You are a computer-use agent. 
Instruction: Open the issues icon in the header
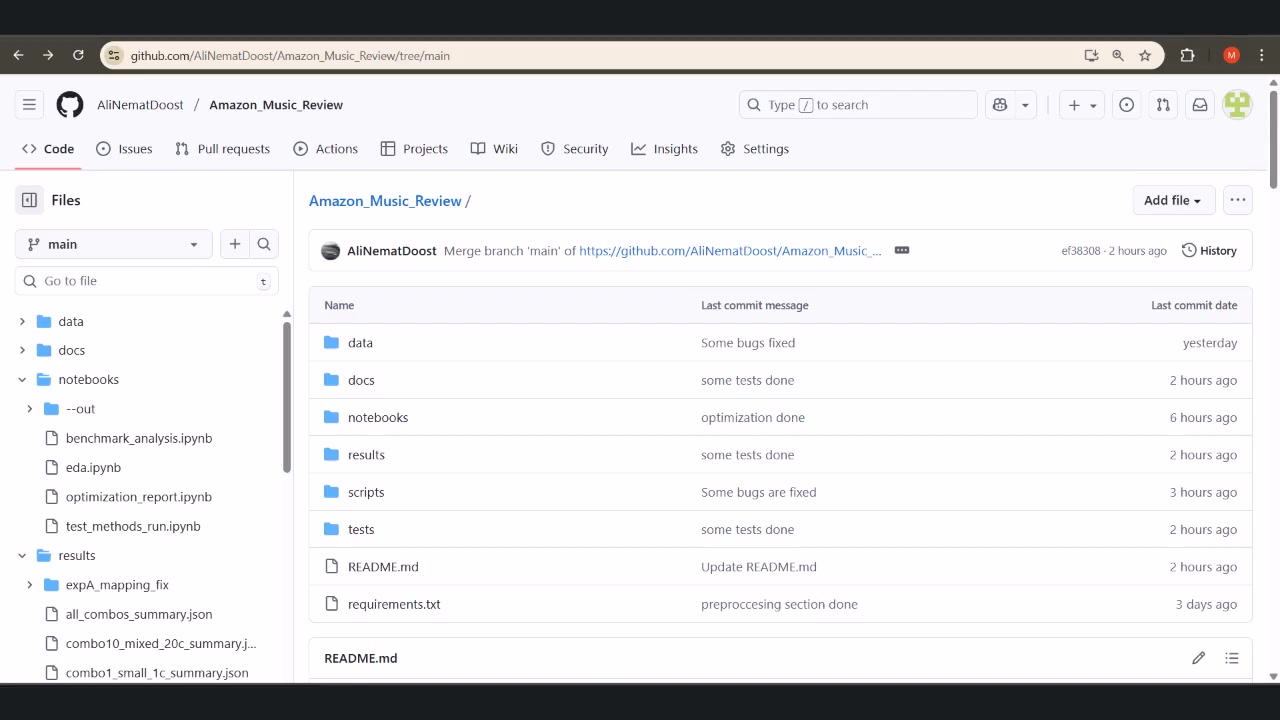1127,105
